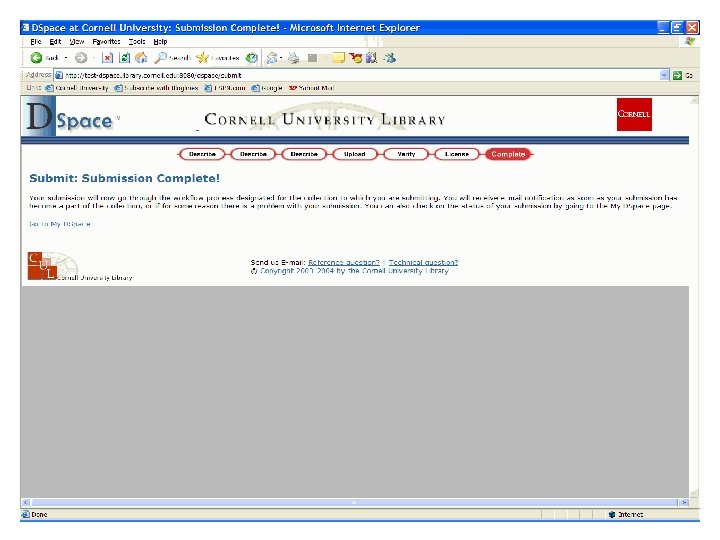Click the Verify progress step
Viewport: 720px width, 540px height.
coord(406,154)
